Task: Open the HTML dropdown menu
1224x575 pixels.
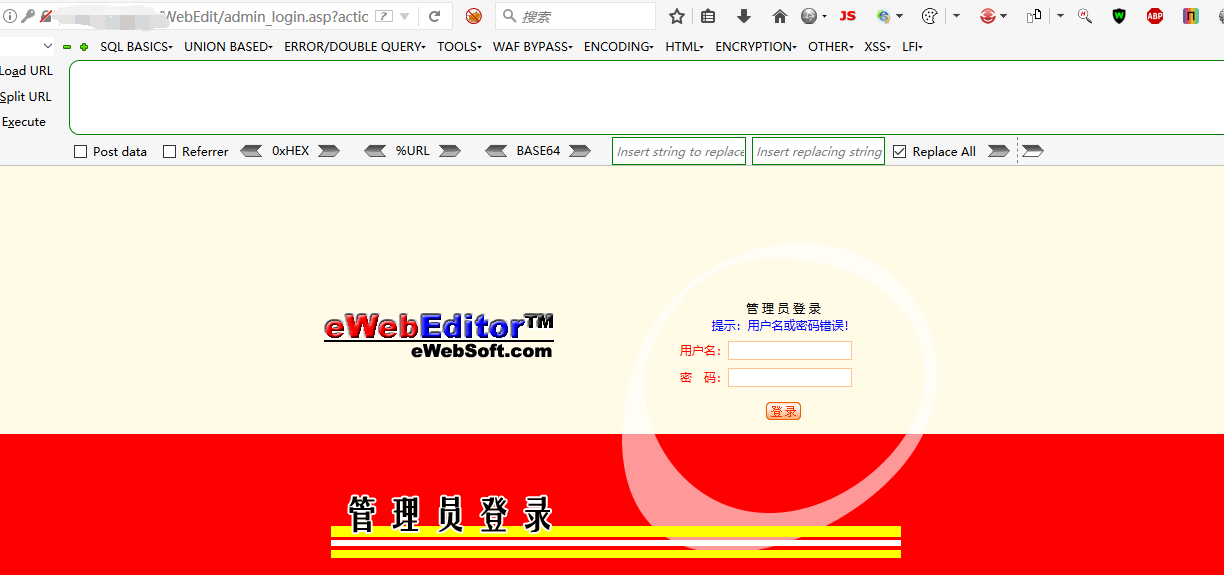Action: (685, 47)
